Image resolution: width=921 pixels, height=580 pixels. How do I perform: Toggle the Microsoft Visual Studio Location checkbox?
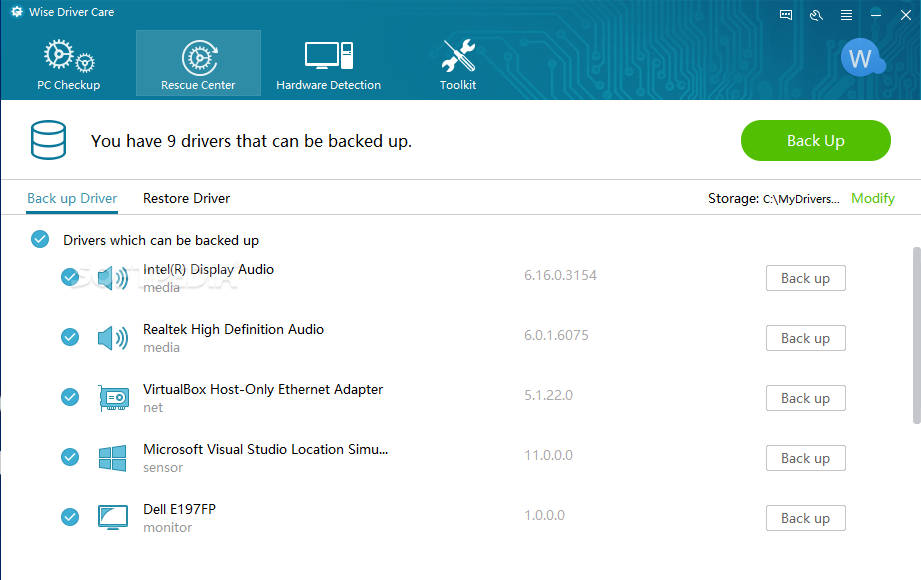coord(70,457)
